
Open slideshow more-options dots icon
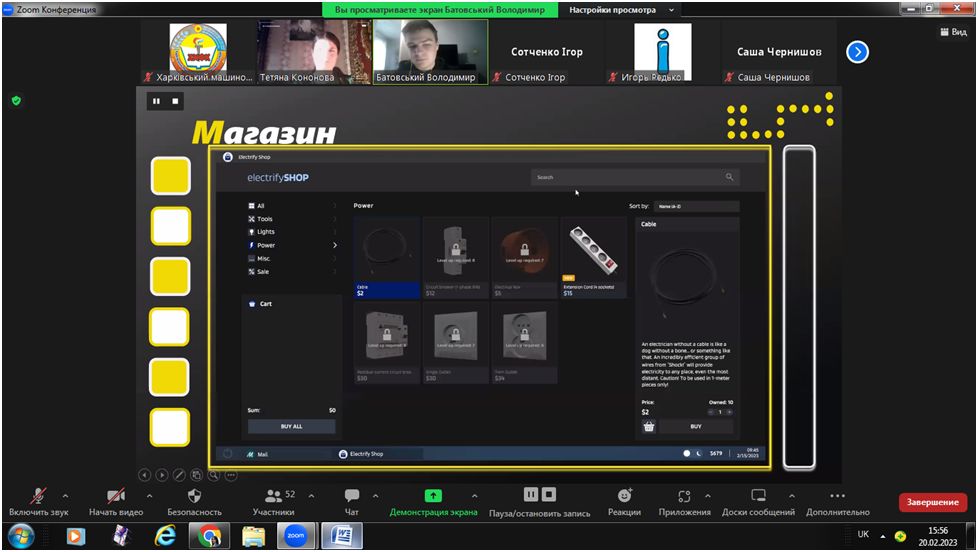coord(231,475)
